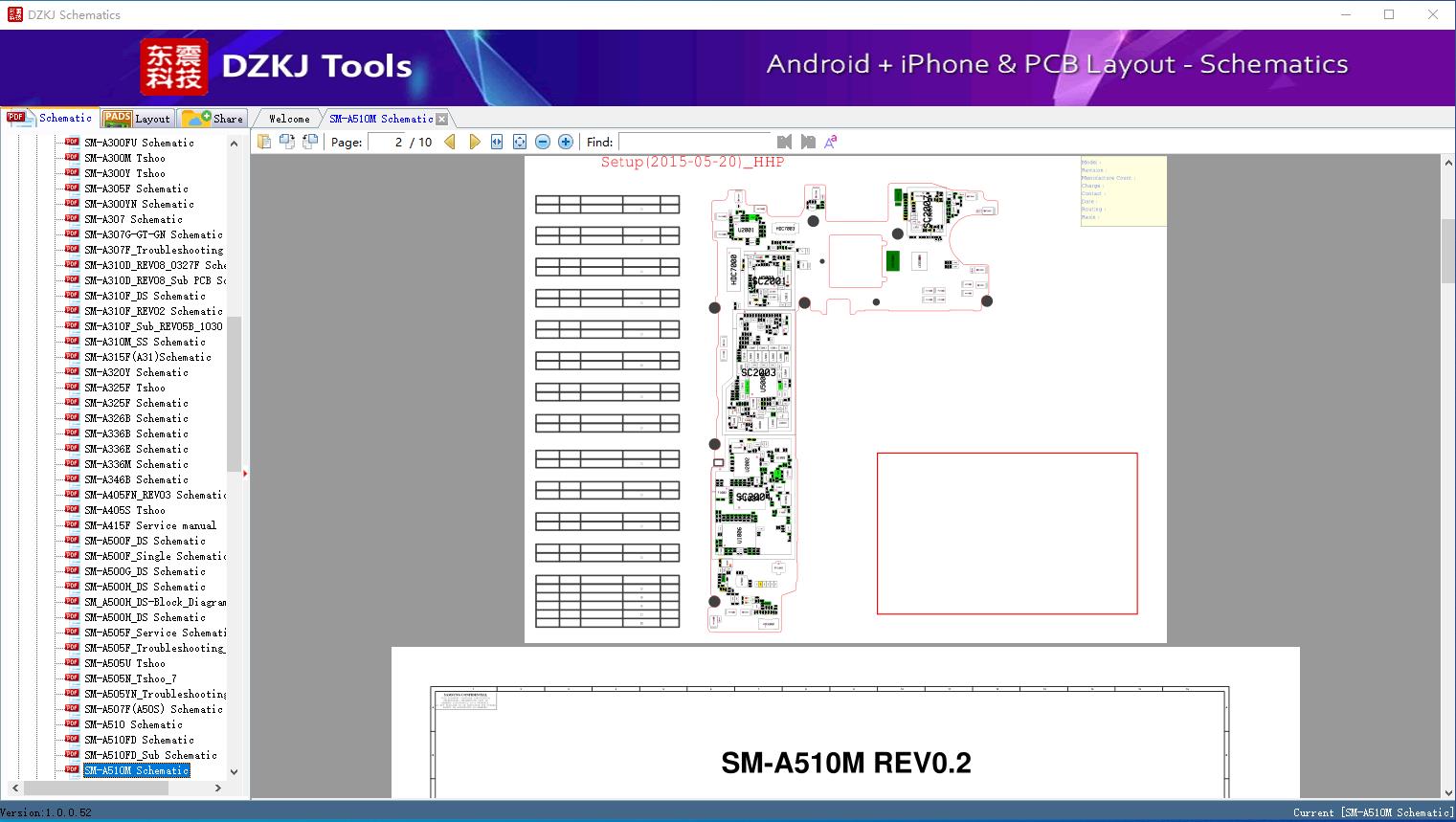Select the SM-A510M Schematic document tab
1456x822 pixels.
(x=381, y=119)
